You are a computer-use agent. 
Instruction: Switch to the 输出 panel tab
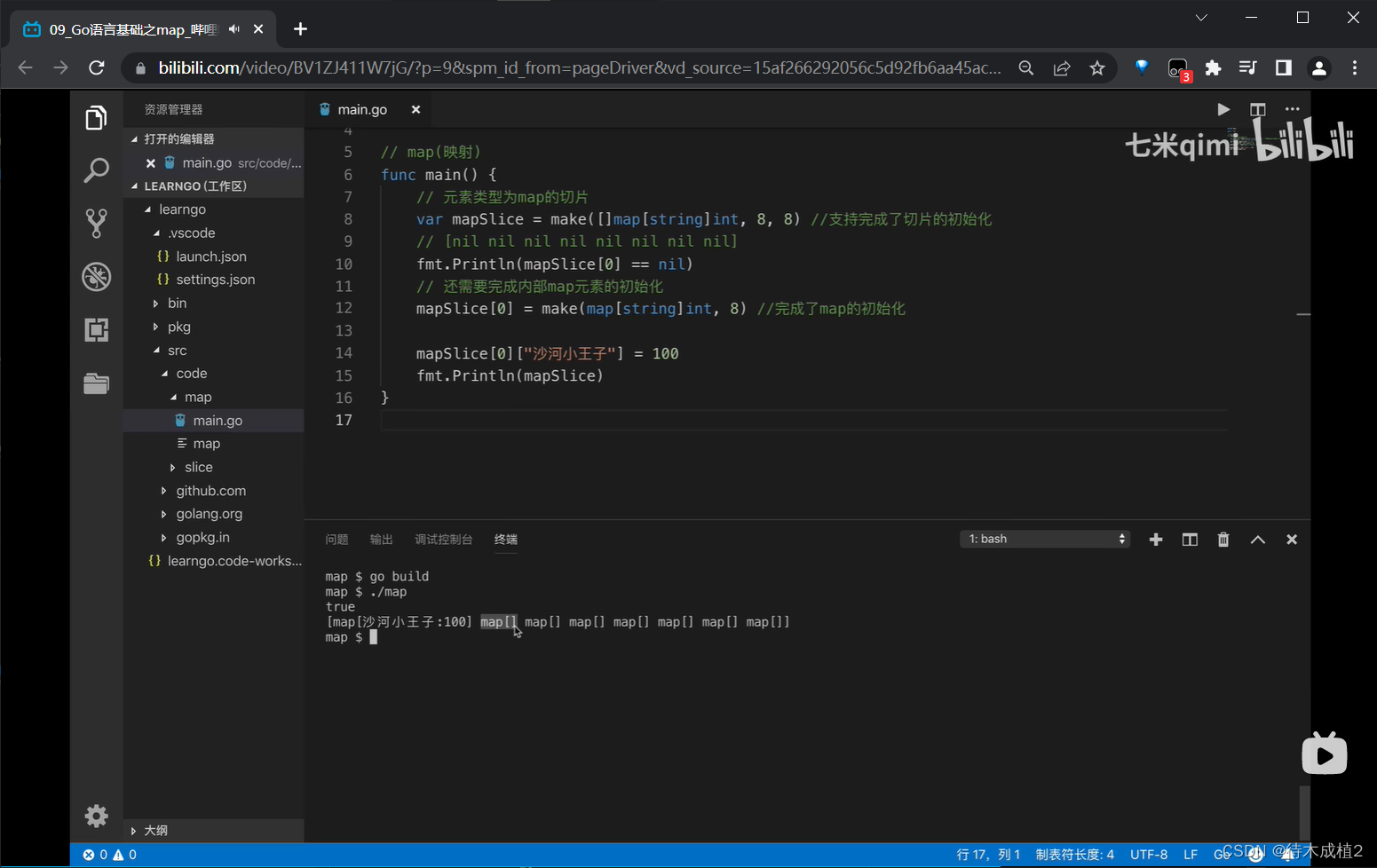tap(381, 540)
